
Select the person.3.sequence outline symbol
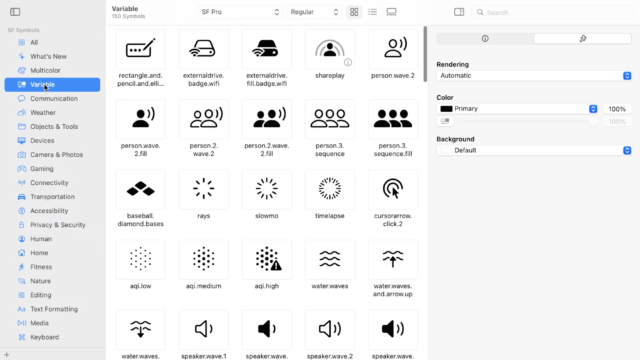(x=329, y=119)
